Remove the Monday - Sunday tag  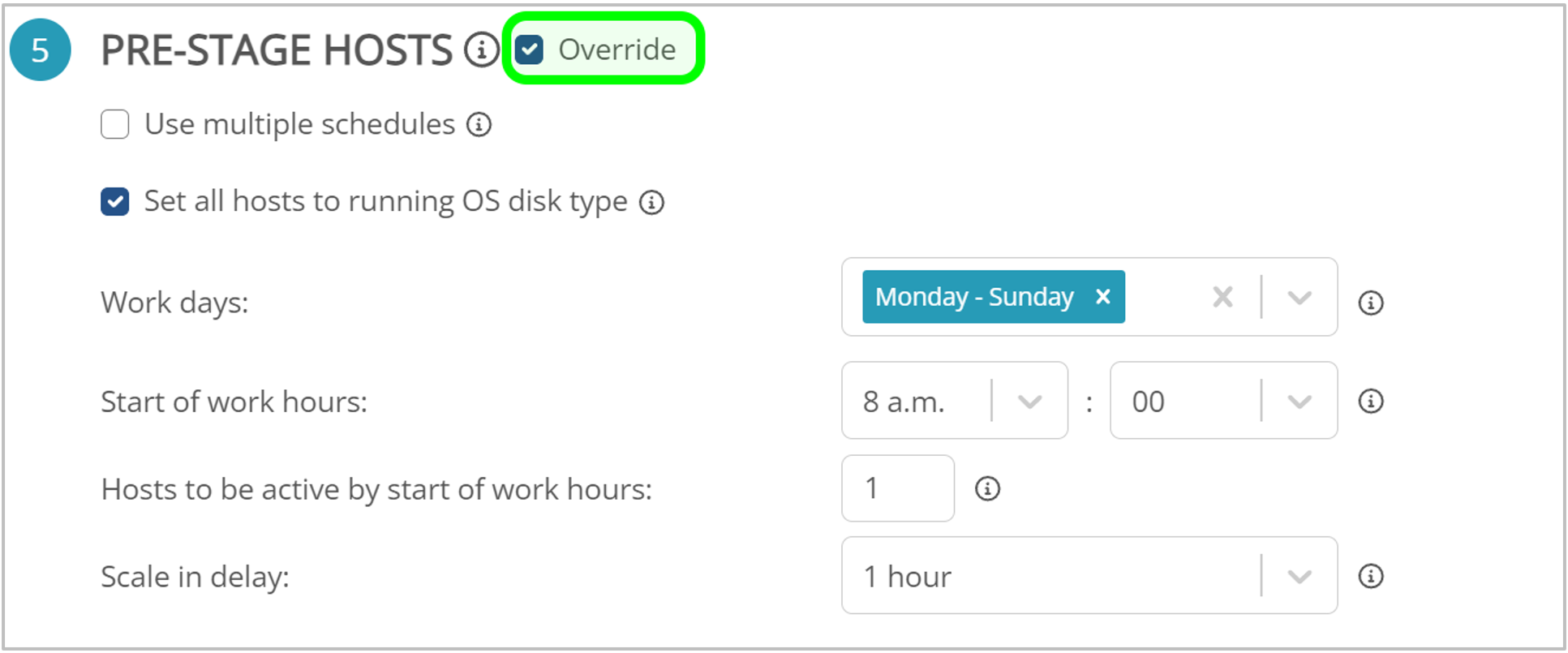1102,297
